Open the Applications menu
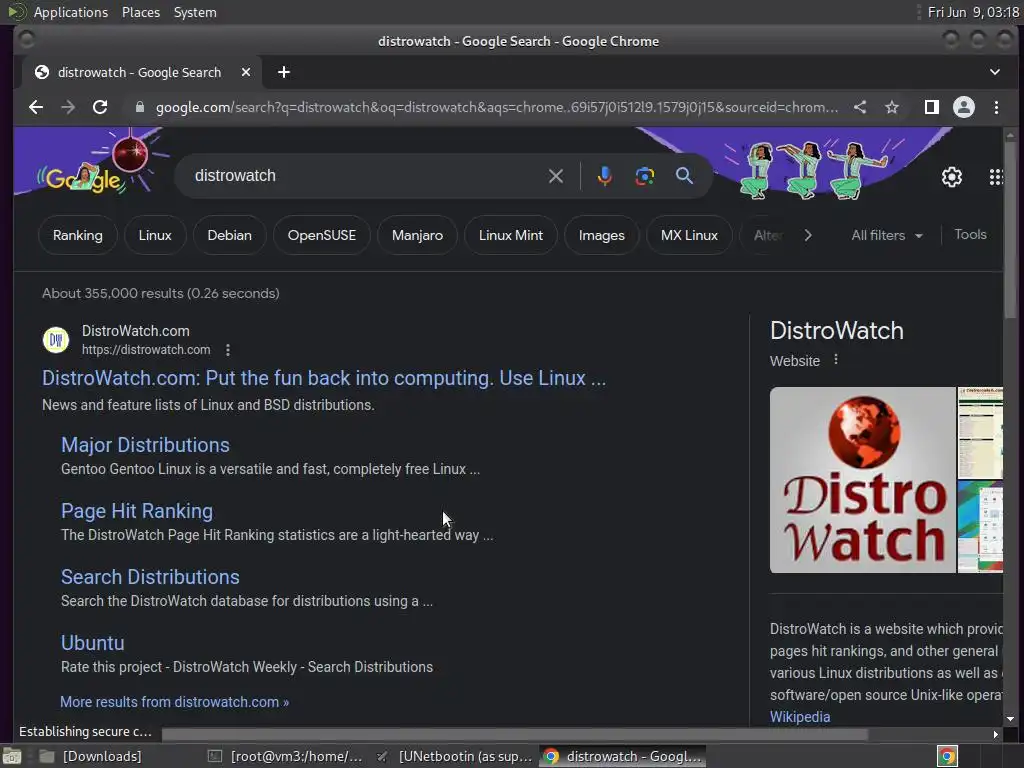Image resolution: width=1024 pixels, height=768 pixels. pyautogui.click(x=71, y=12)
